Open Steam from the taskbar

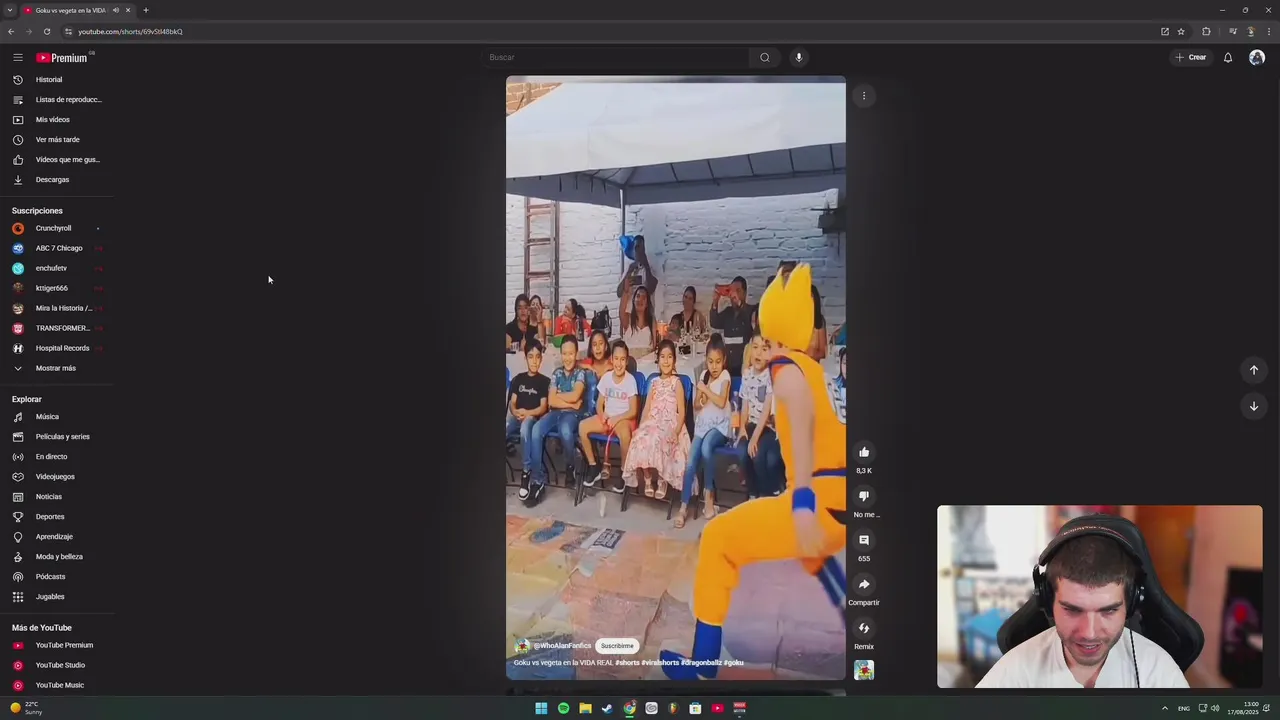[x=607, y=708]
